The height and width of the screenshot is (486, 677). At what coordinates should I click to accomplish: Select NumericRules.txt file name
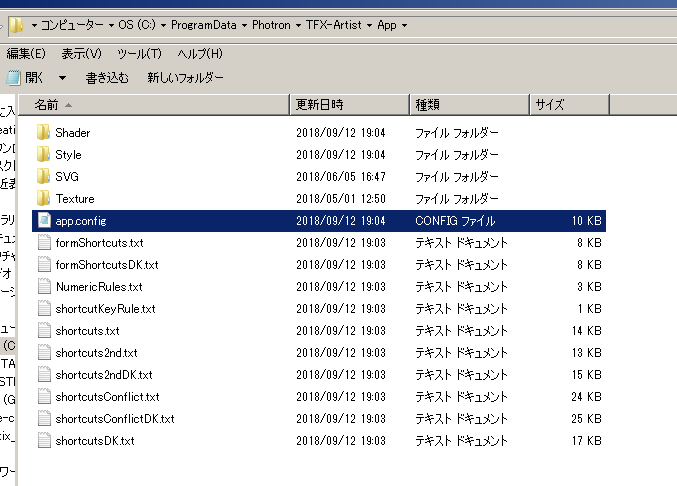(x=99, y=287)
